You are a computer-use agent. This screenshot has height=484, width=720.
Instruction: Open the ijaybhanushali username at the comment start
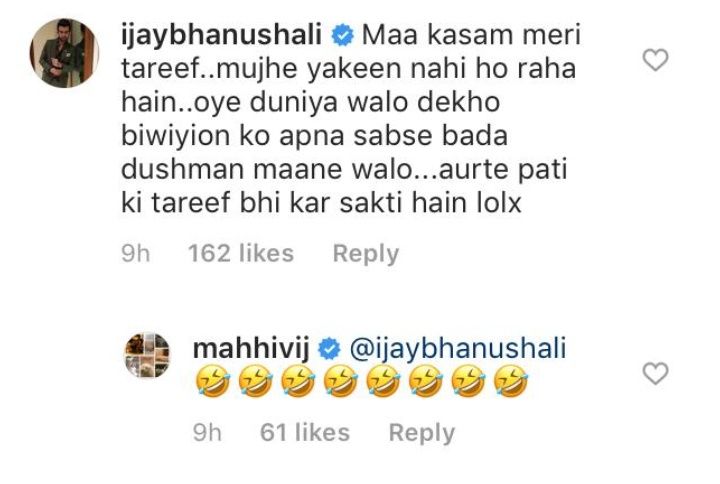221,37
